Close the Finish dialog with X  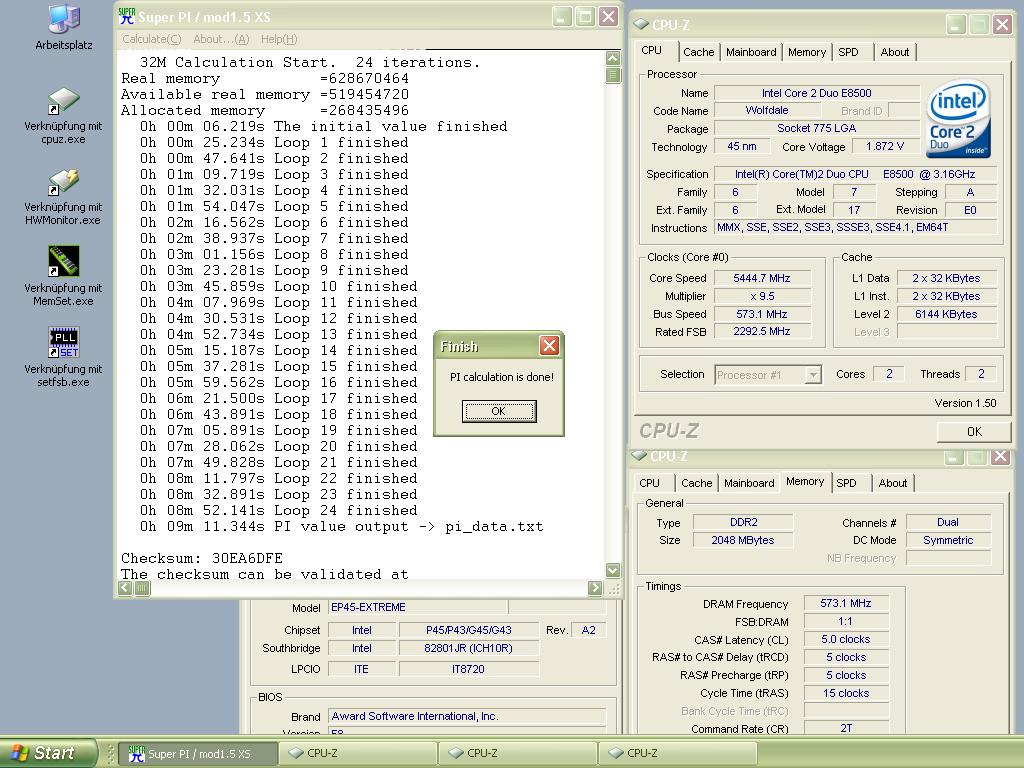point(549,345)
